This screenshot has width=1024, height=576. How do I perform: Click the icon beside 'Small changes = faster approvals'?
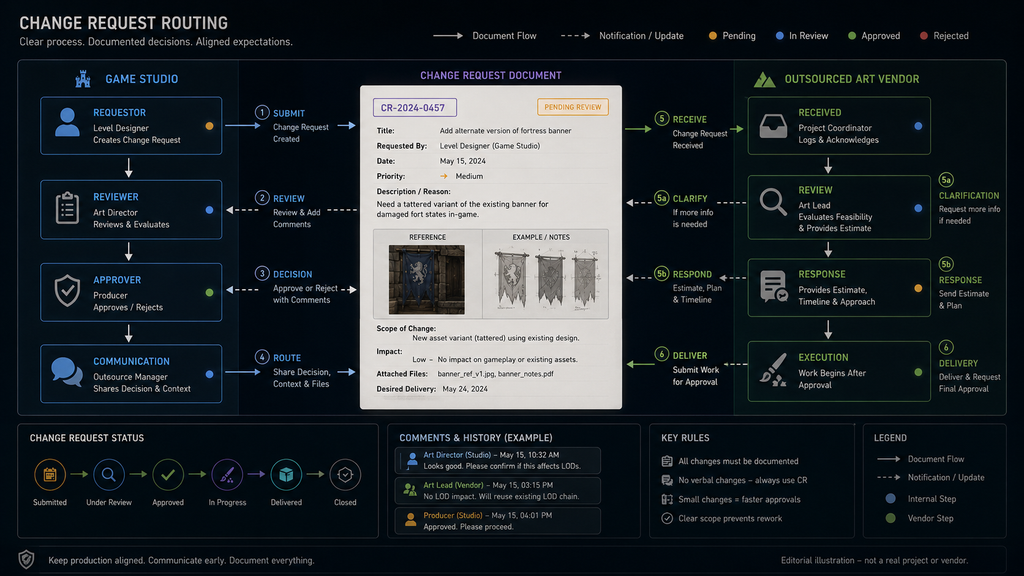click(x=667, y=500)
